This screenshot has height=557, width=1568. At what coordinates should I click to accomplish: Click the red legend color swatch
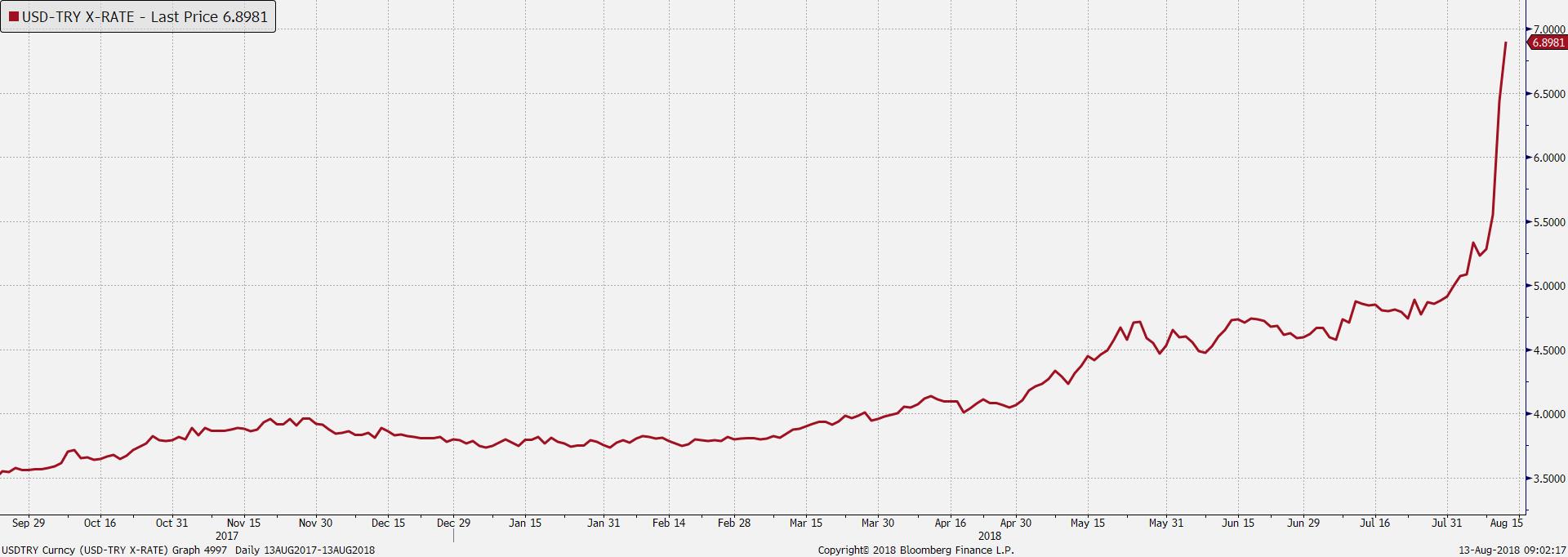point(14,17)
